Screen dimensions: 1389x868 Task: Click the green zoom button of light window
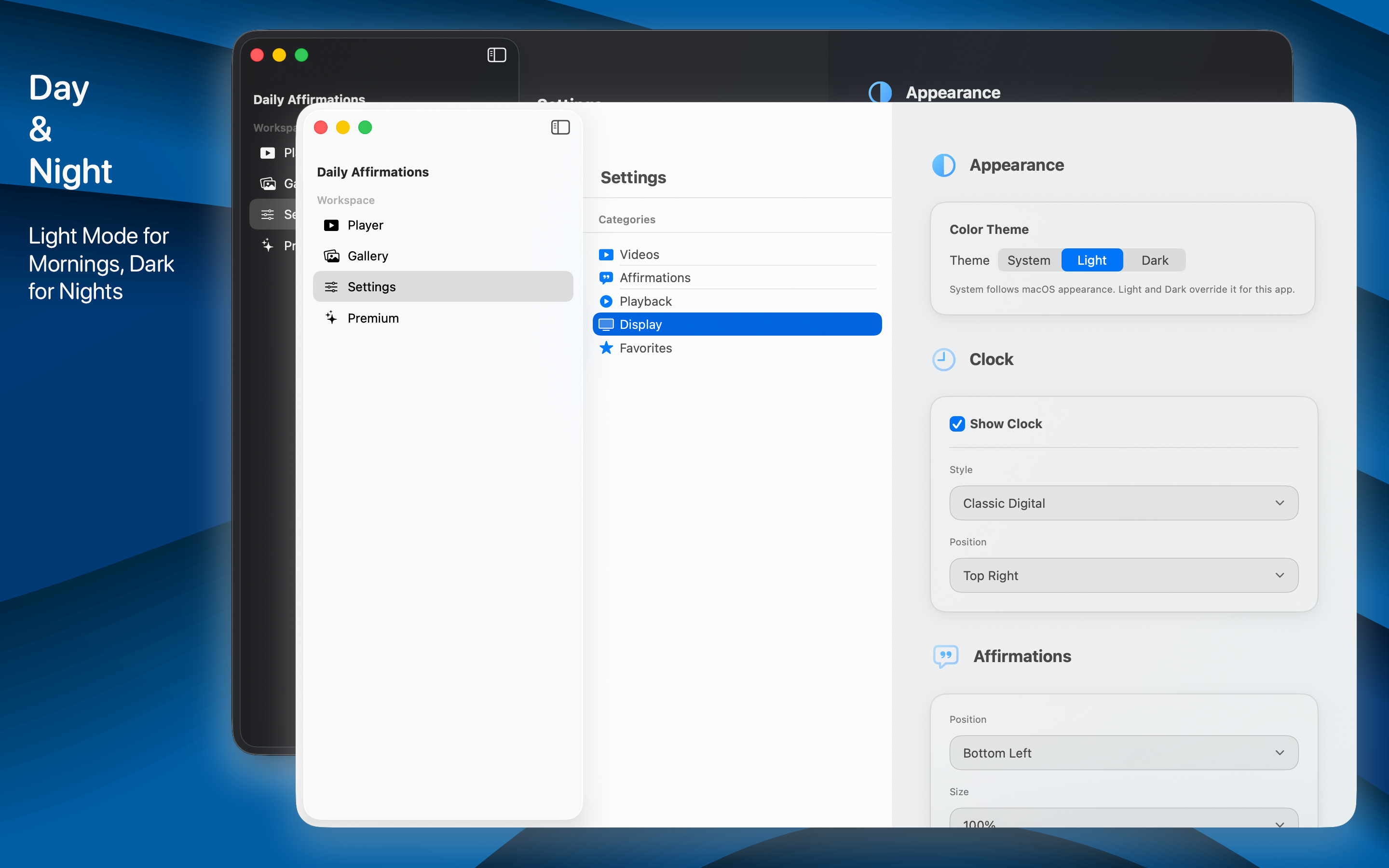pyautogui.click(x=365, y=127)
